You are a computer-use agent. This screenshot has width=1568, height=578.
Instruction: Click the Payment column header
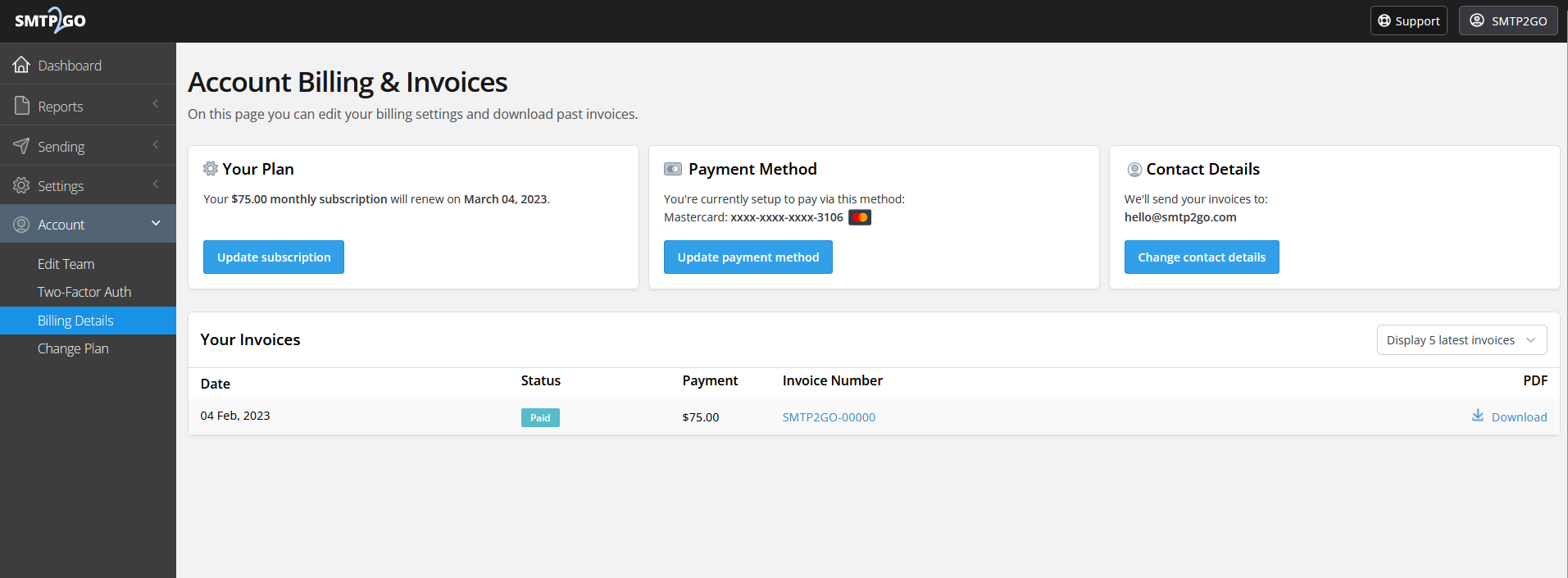pyautogui.click(x=710, y=380)
